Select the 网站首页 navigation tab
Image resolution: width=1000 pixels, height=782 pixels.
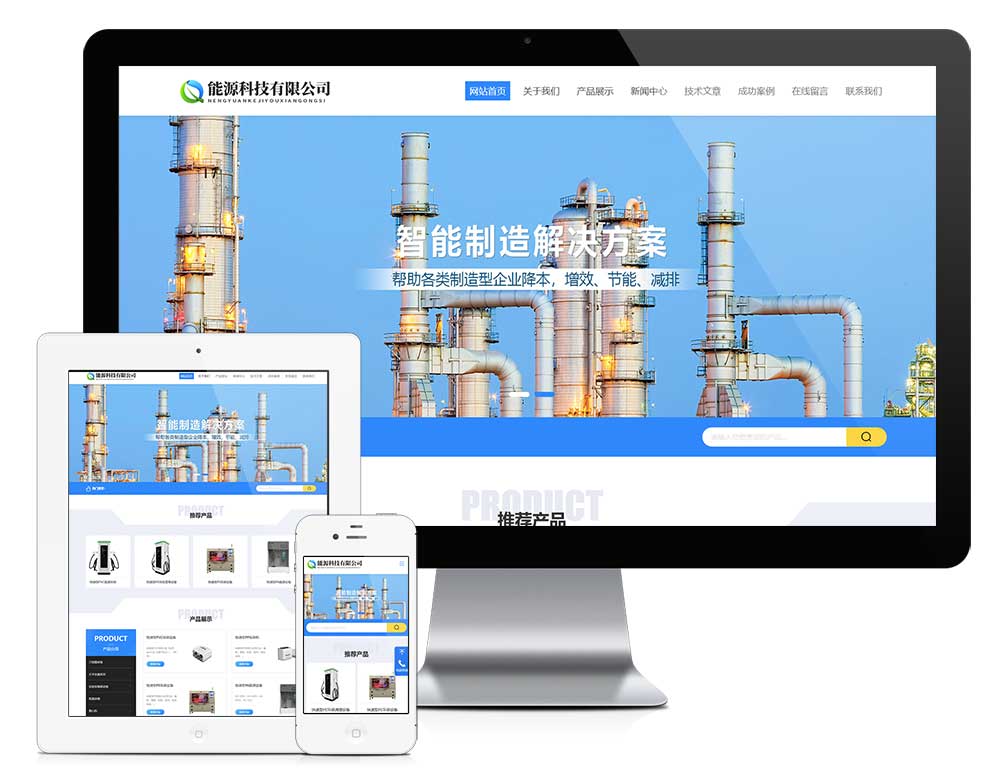[x=487, y=91]
